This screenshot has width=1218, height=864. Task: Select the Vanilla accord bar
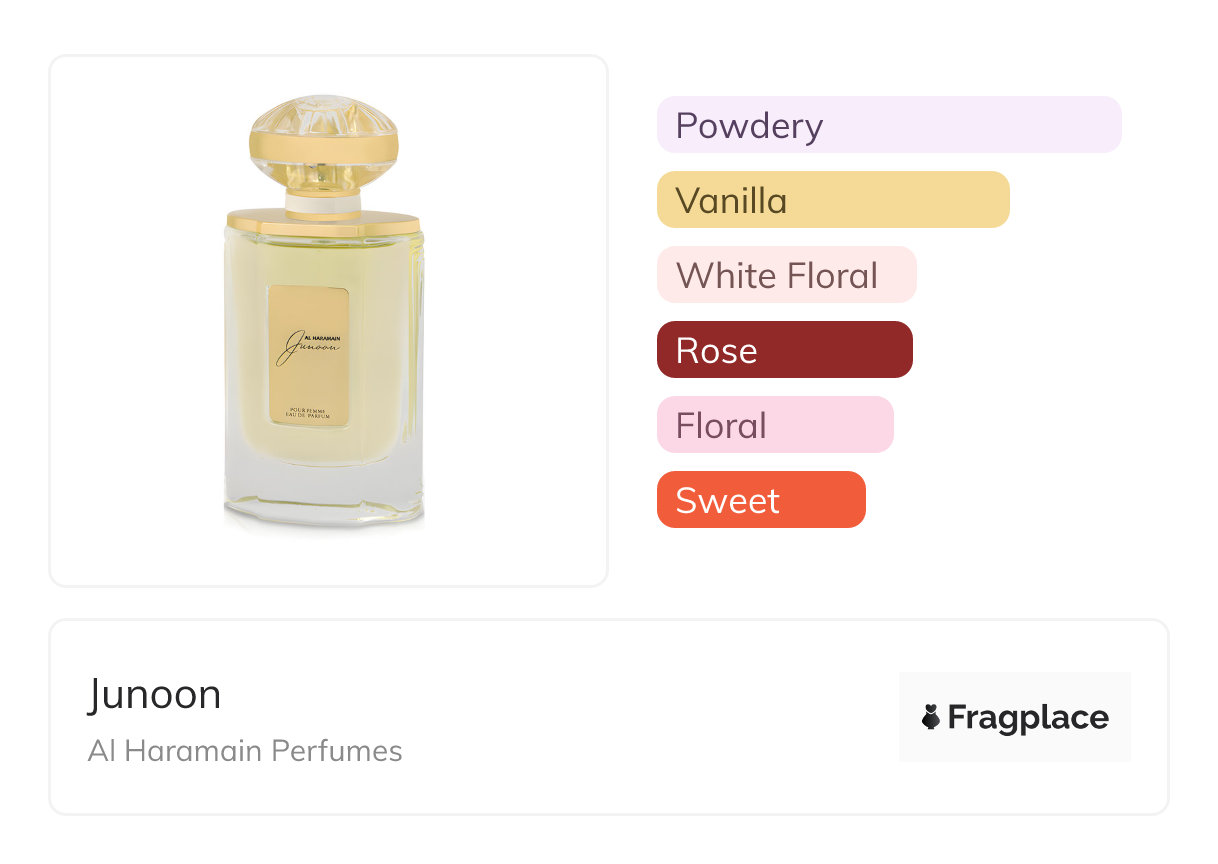832,200
